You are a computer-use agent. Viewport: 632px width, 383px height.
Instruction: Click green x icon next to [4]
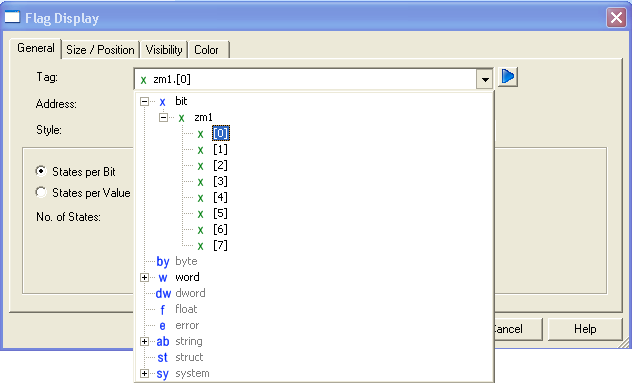(x=200, y=198)
